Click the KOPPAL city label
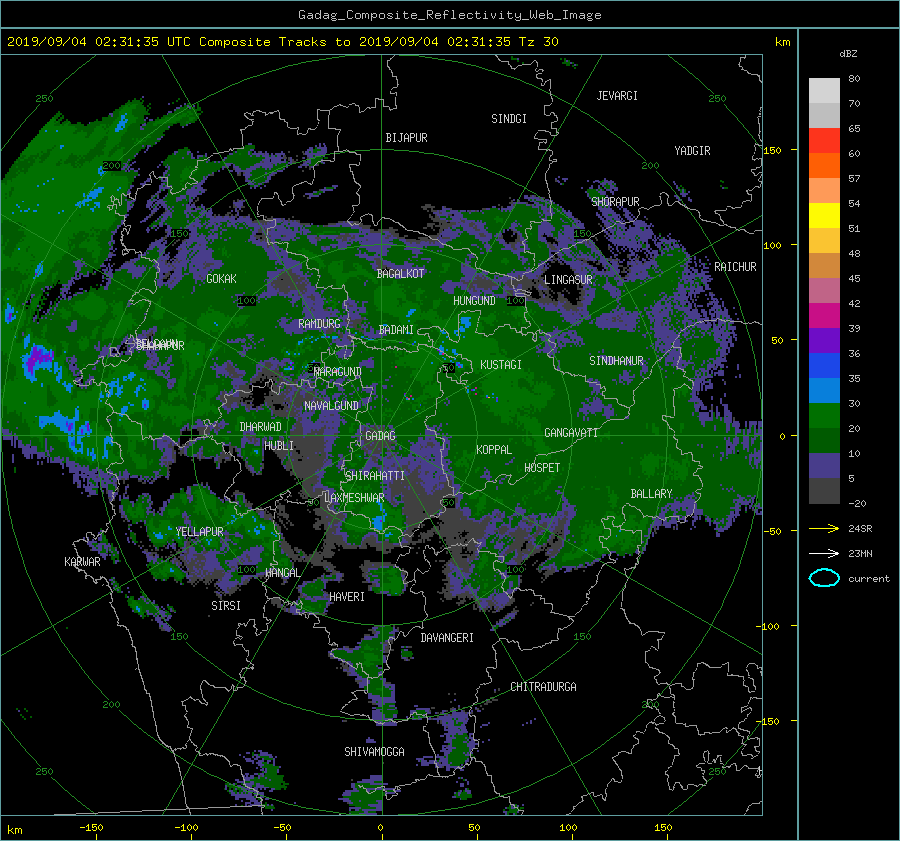The height and width of the screenshot is (841, 900). tap(494, 450)
